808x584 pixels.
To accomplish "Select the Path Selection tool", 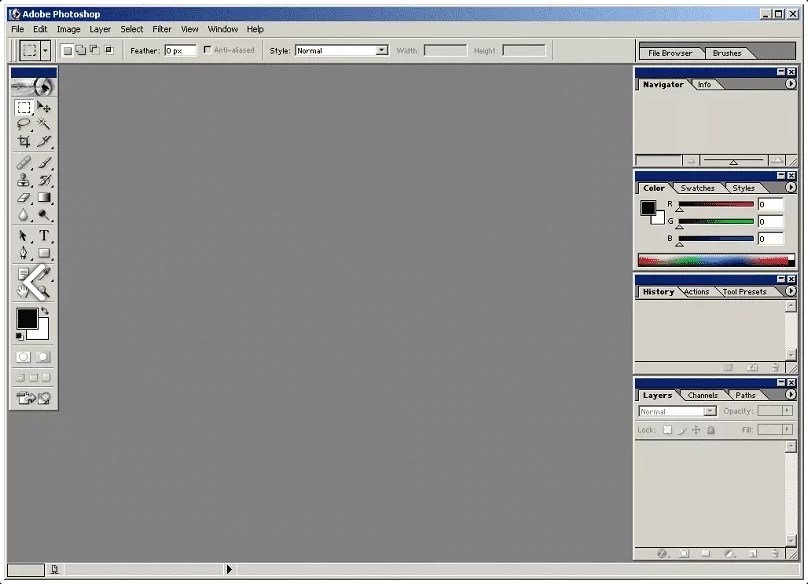I will click(x=24, y=236).
